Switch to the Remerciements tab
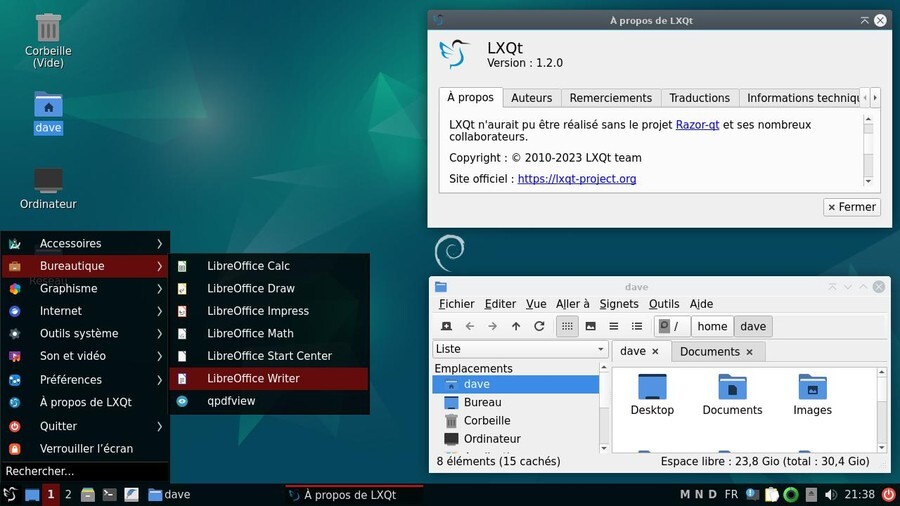900x506 pixels. (611, 98)
